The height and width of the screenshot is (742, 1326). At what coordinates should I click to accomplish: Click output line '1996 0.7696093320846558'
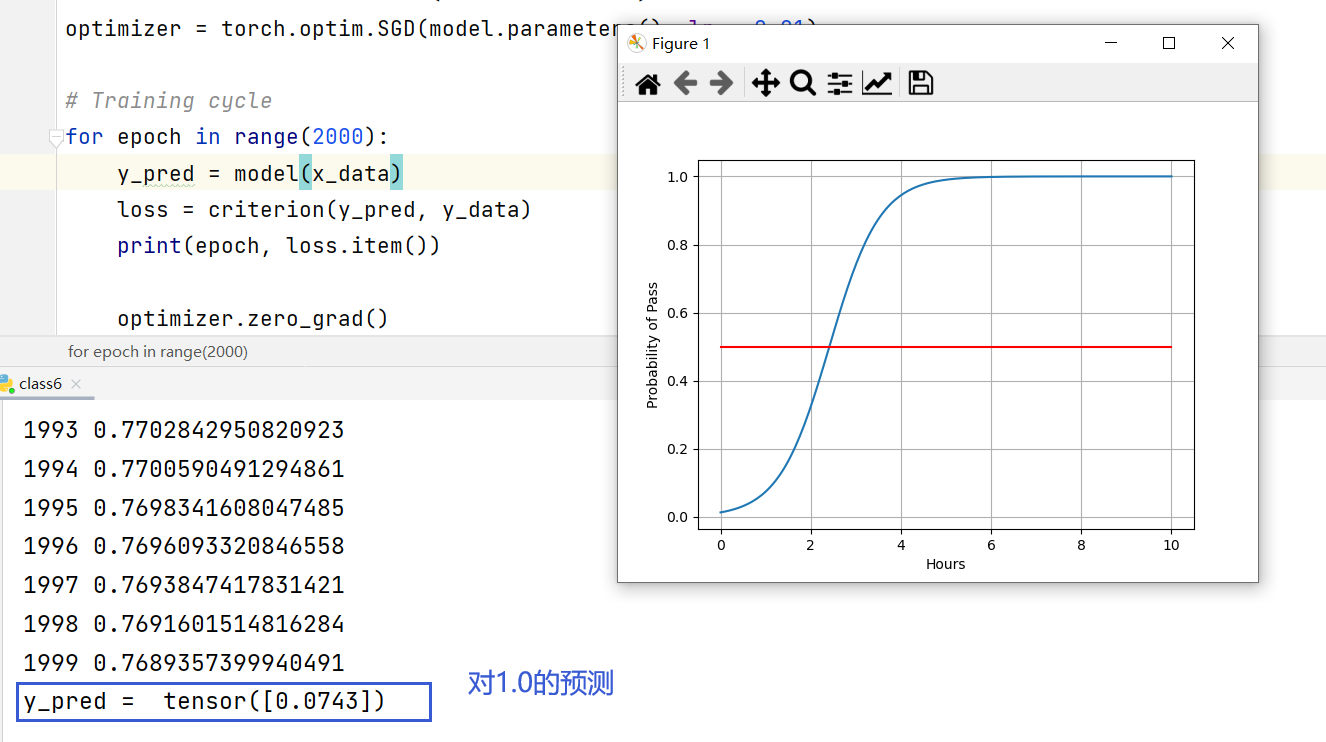184,546
